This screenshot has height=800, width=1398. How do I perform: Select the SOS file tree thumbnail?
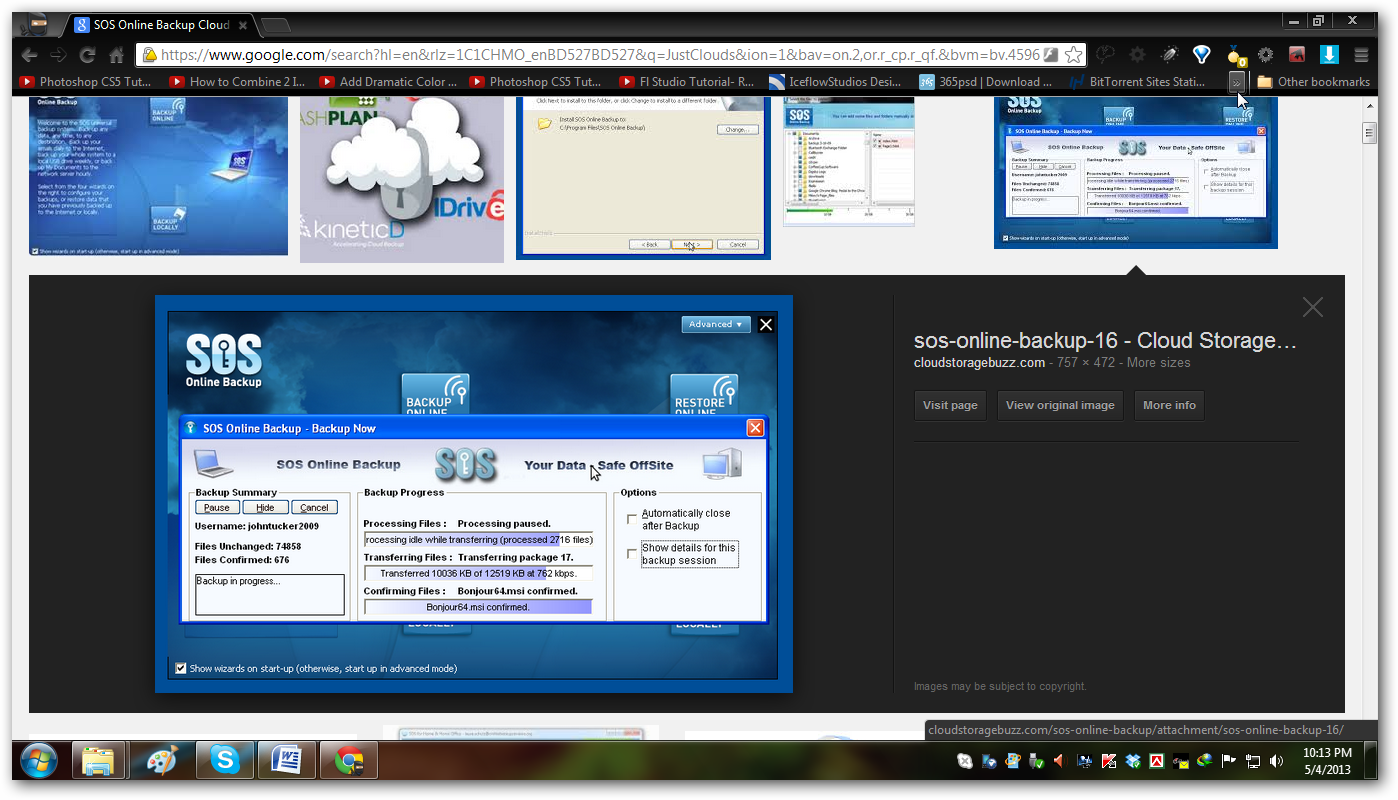click(849, 161)
